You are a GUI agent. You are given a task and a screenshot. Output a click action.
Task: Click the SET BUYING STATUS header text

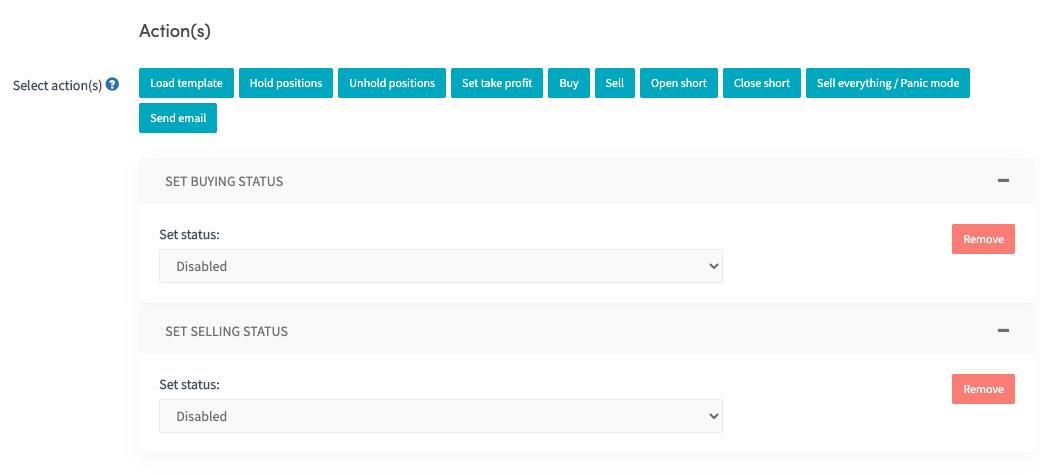point(224,181)
